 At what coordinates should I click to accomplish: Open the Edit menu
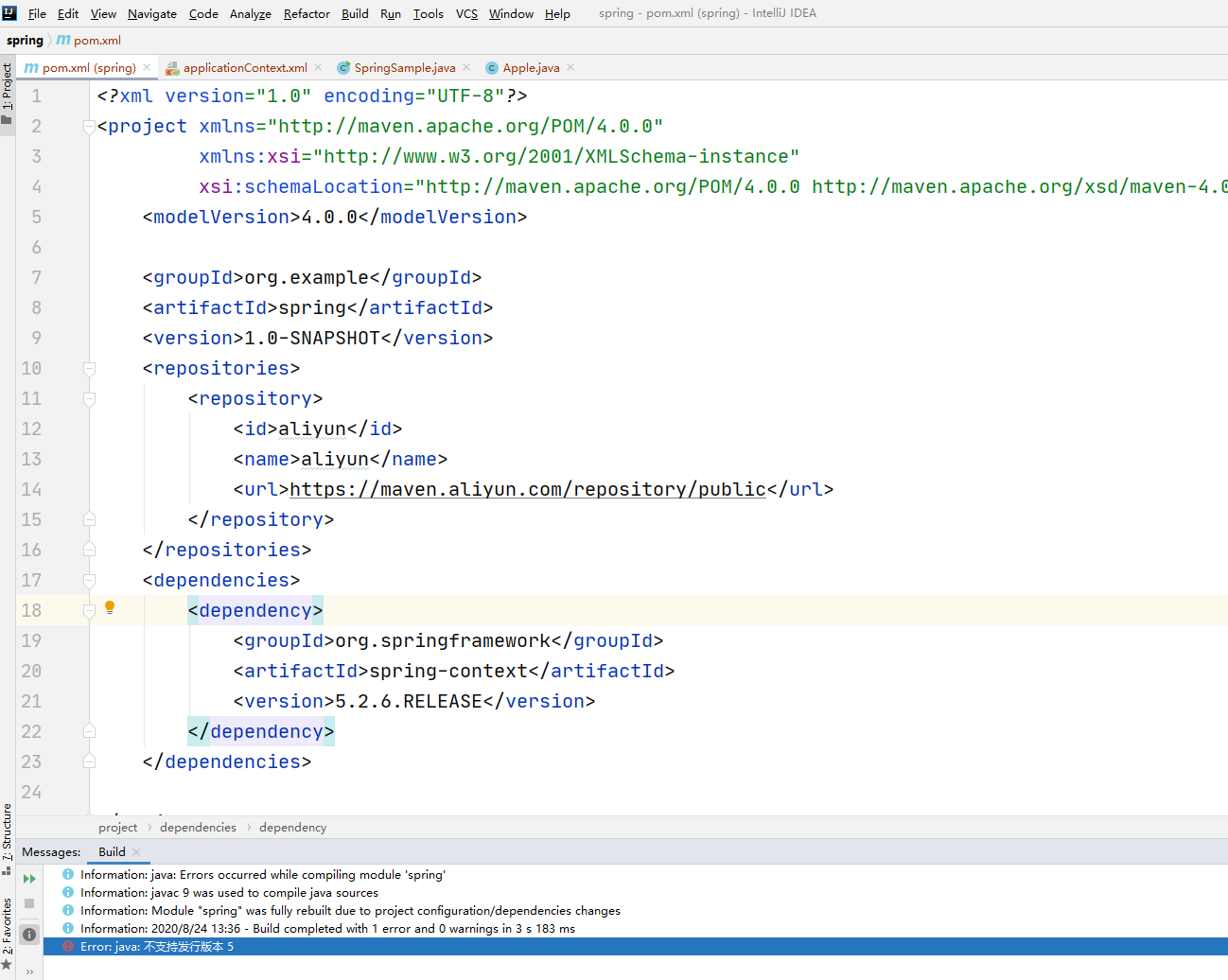[x=68, y=13]
